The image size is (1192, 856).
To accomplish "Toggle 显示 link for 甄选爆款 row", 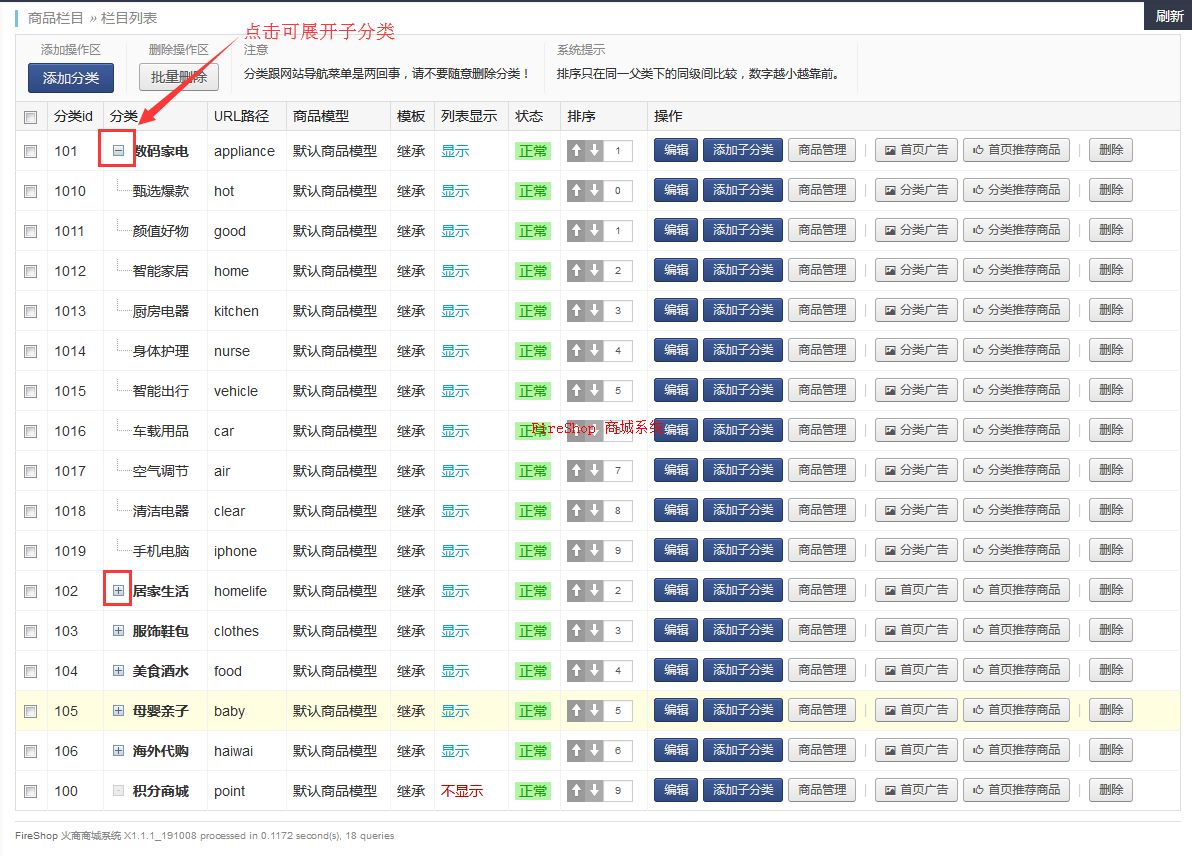I will coord(455,191).
